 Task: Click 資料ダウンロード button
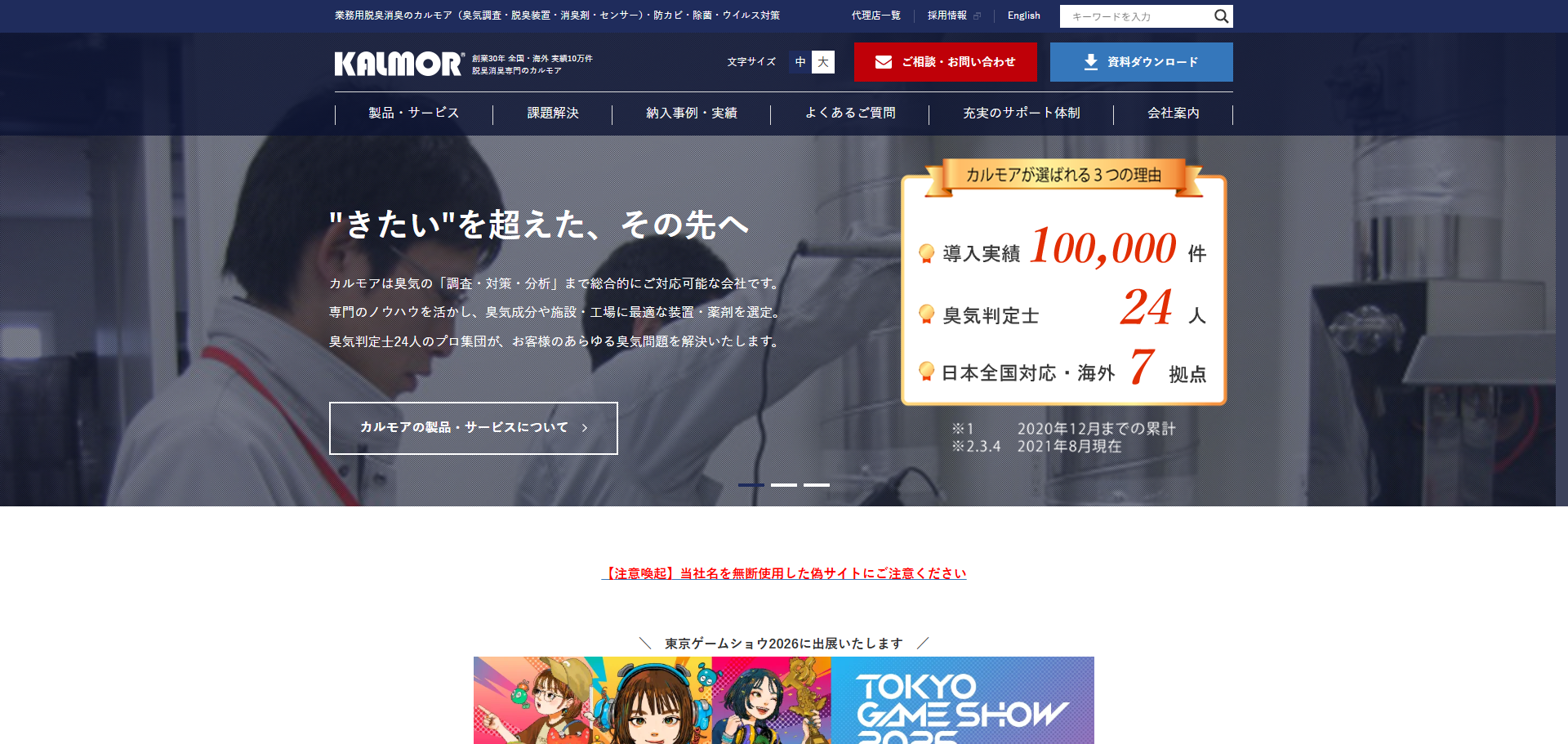(x=1142, y=62)
